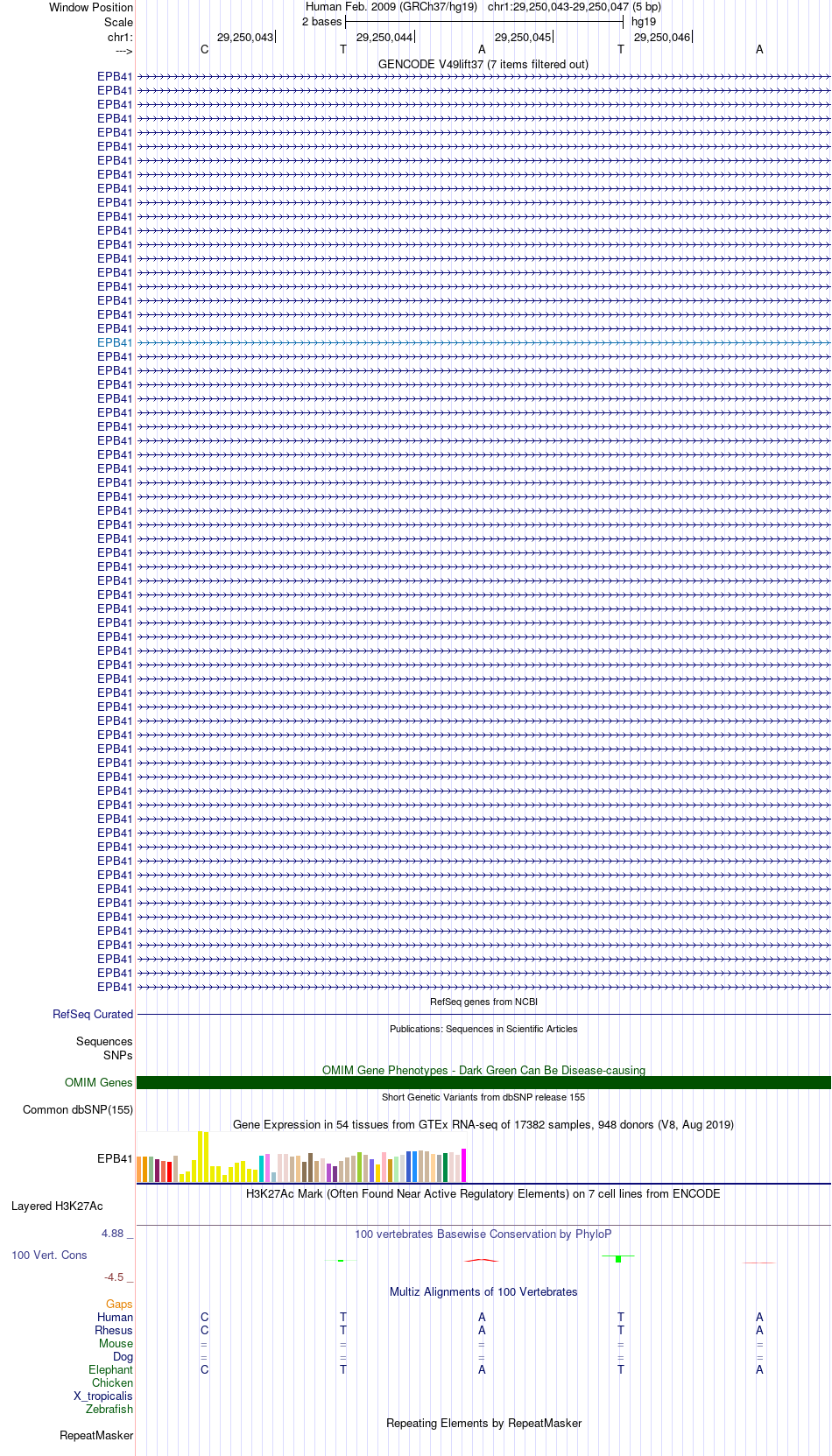832x1456 pixels.
Task: Click the Sequences track label
Action: 104,1042
